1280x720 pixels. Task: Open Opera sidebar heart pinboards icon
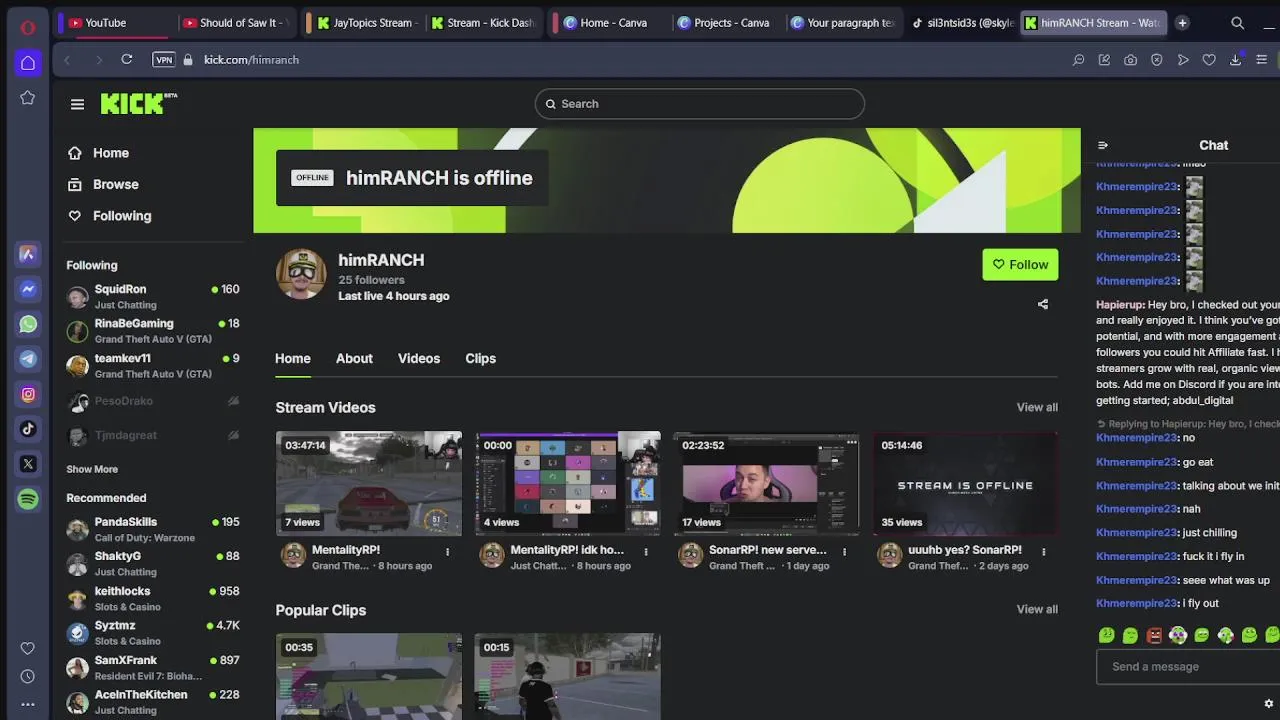(27, 648)
